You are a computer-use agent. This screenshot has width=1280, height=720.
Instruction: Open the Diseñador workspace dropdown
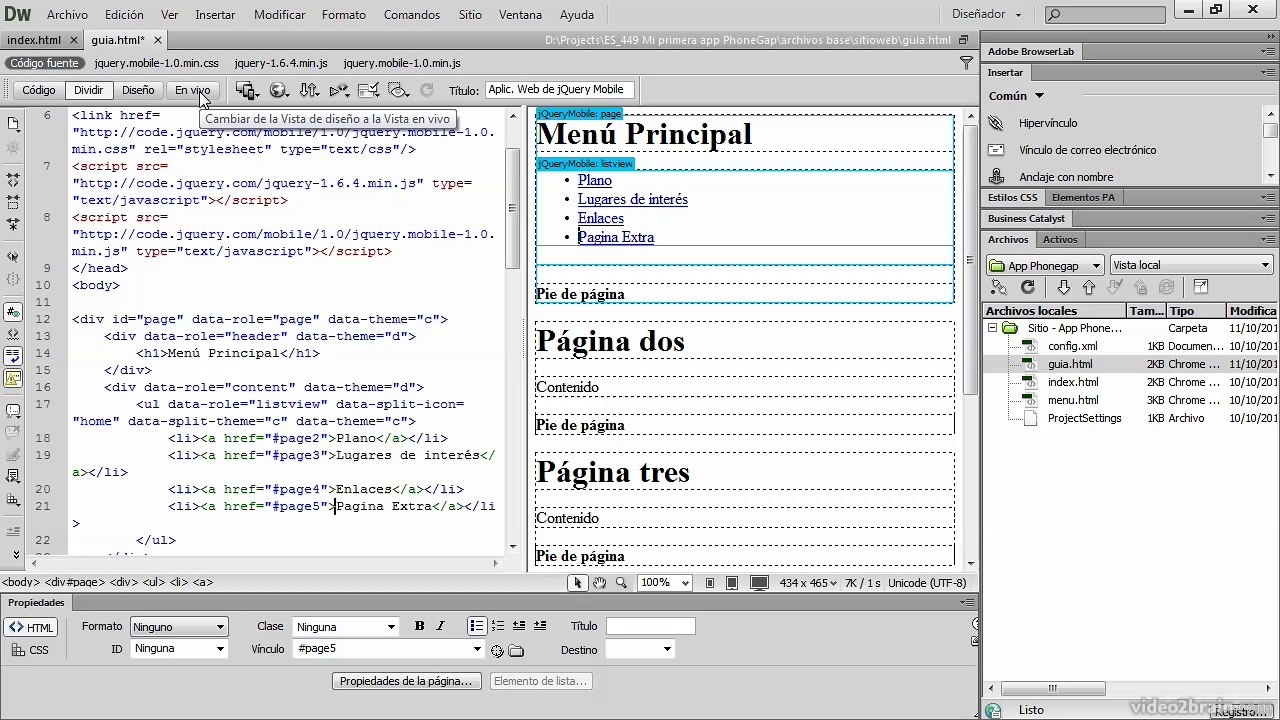click(x=987, y=14)
